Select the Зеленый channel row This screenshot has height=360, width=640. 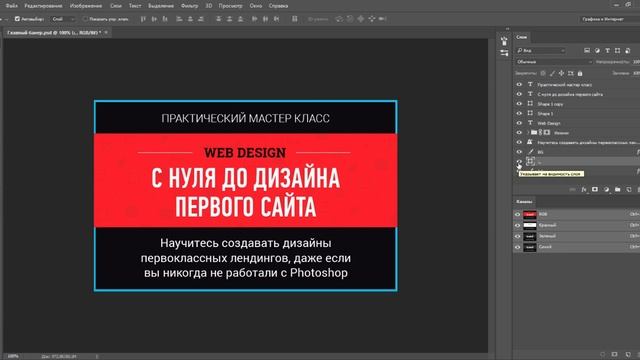tap(577, 236)
